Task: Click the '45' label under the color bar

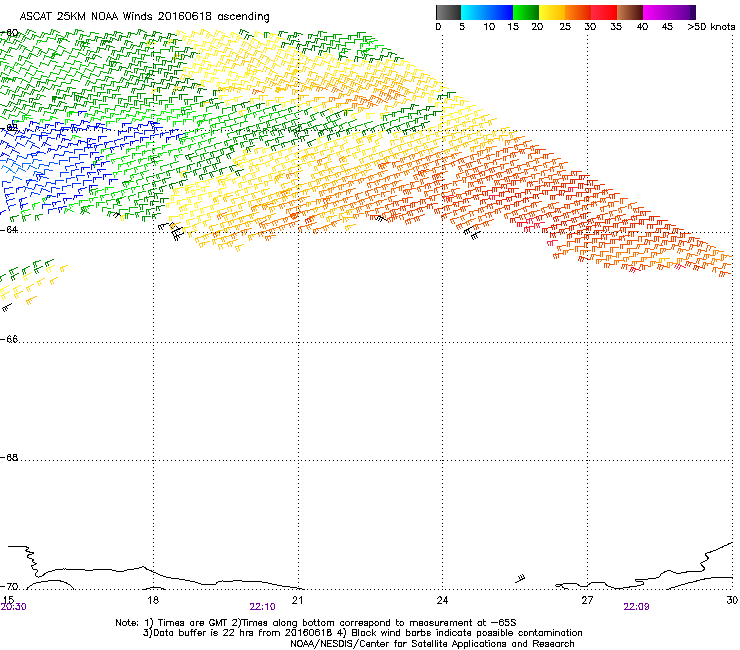Action: click(667, 27)
